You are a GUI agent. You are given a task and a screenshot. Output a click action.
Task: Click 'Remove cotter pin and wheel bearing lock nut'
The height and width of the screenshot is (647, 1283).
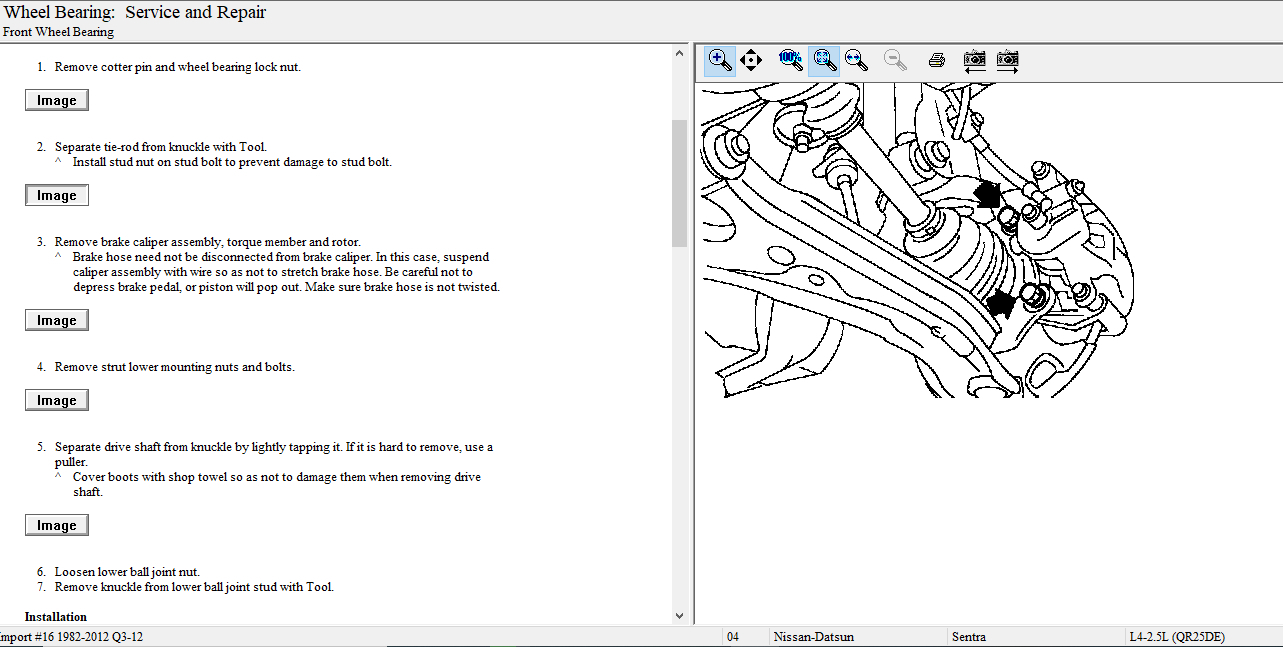178,67
